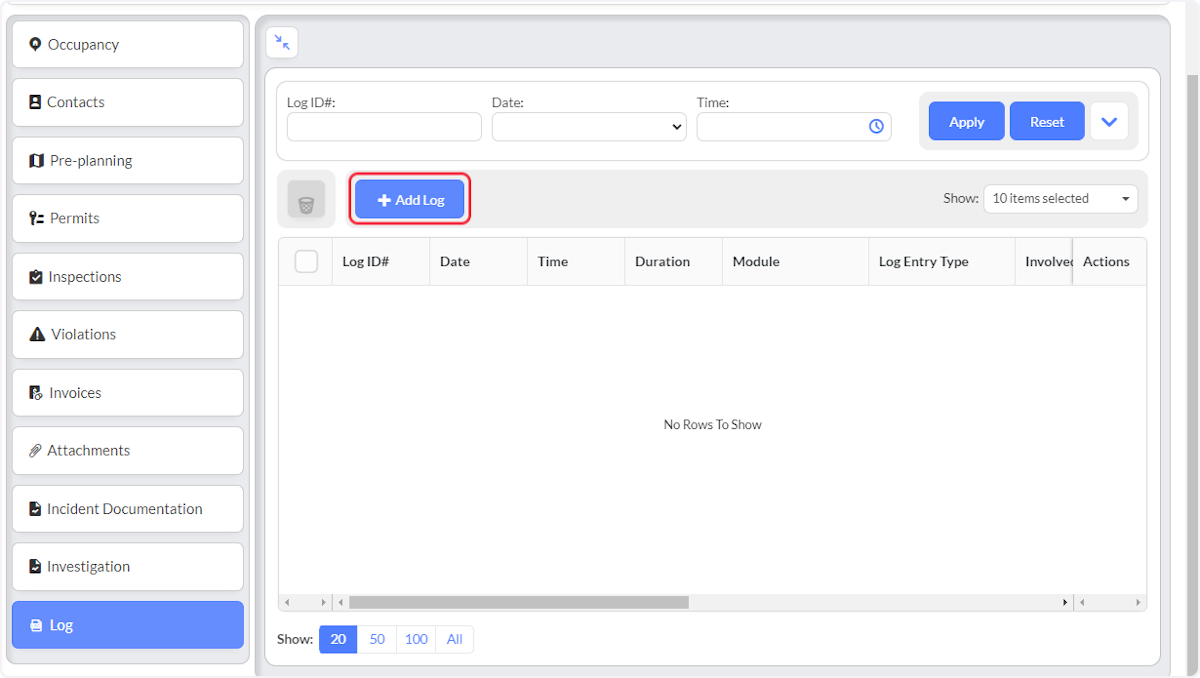Click the horizontal scrollbar thumb under table
1200x678 pixels.
(519, 602)
